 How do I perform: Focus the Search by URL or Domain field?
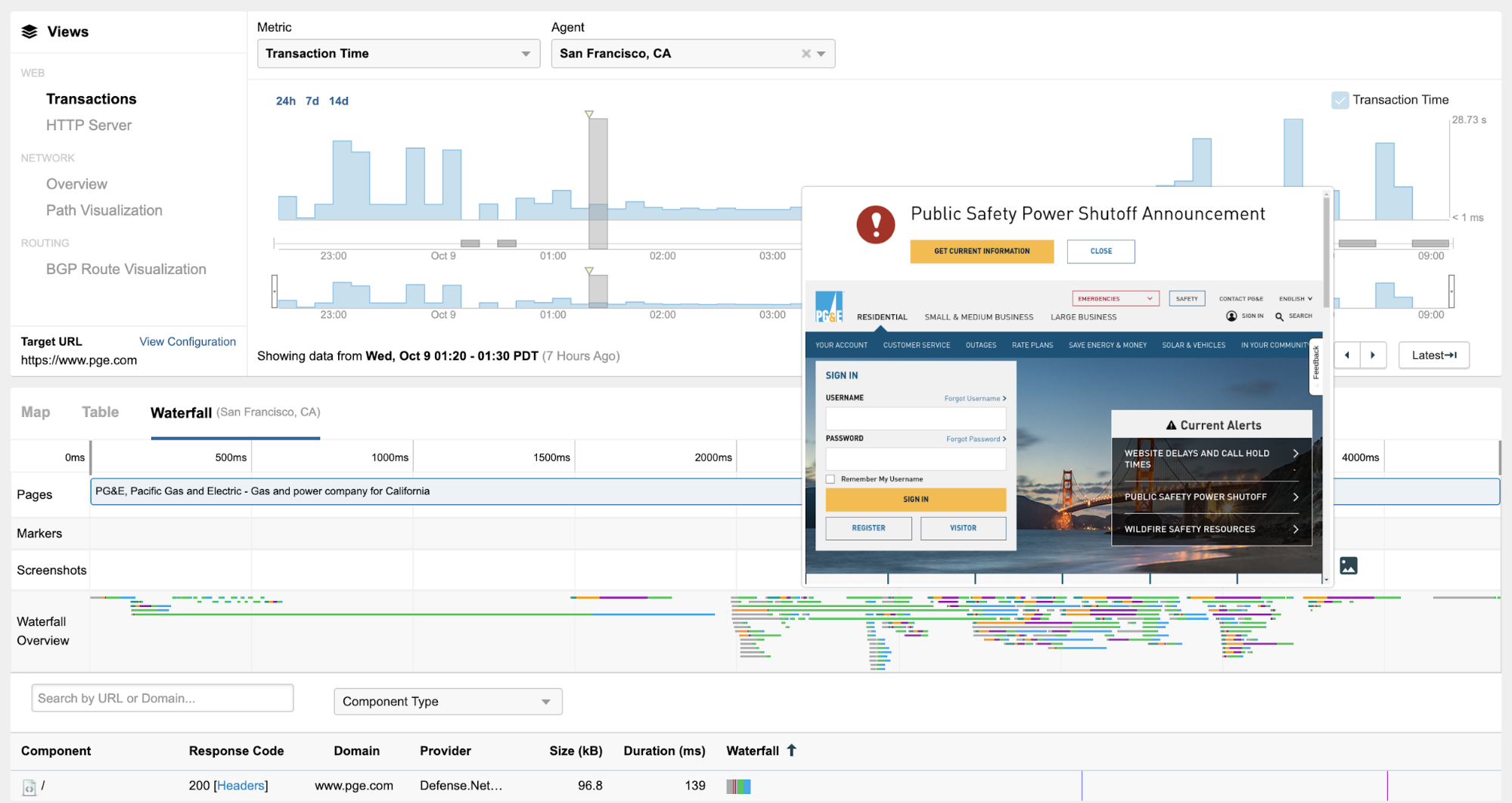(x=162, y=699)
